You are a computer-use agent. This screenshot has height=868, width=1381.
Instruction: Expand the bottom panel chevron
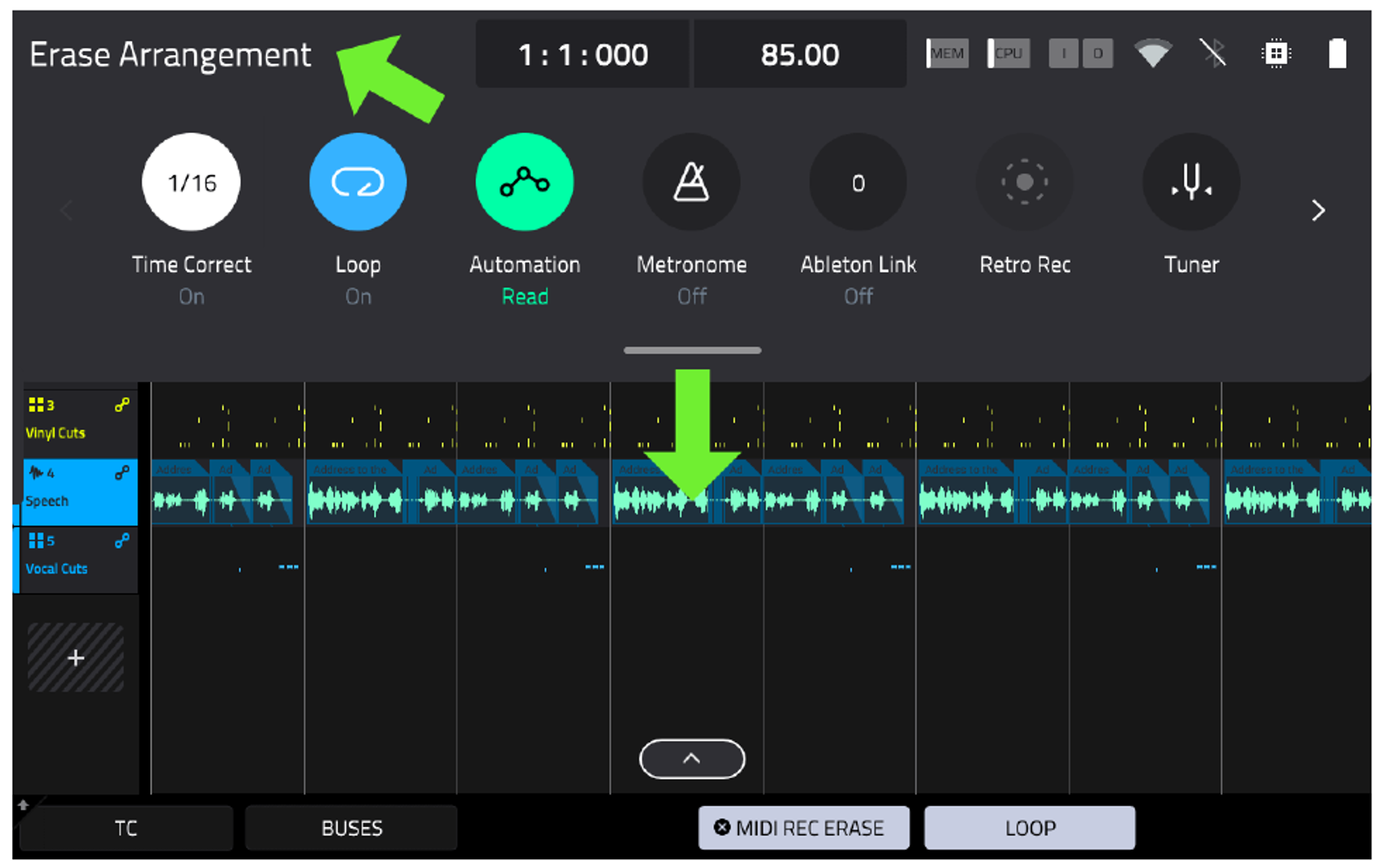click(692, 759)
